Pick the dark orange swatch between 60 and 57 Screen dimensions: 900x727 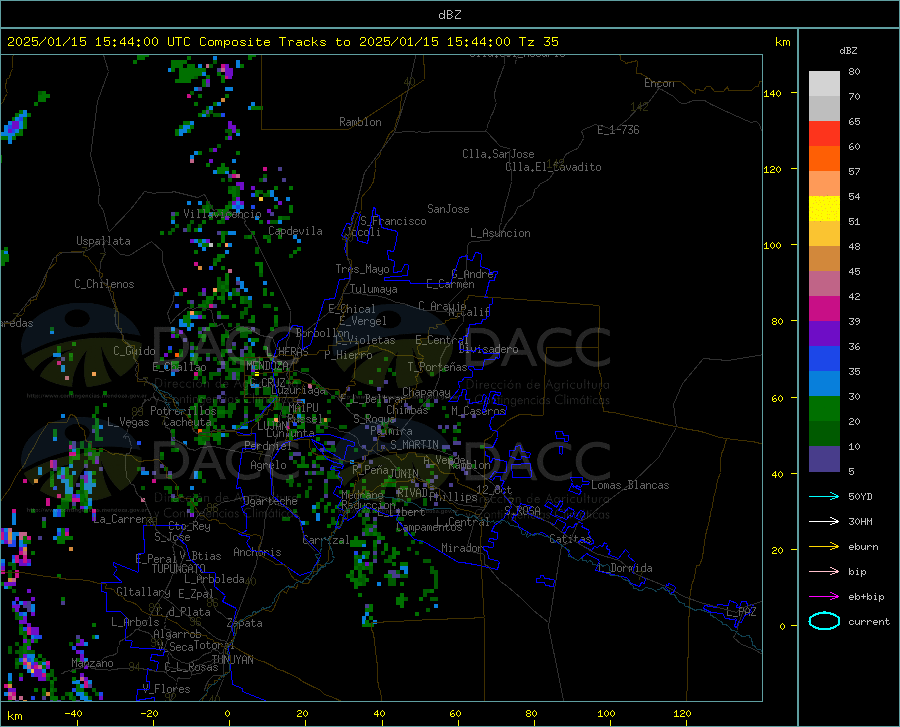(824, 159)
